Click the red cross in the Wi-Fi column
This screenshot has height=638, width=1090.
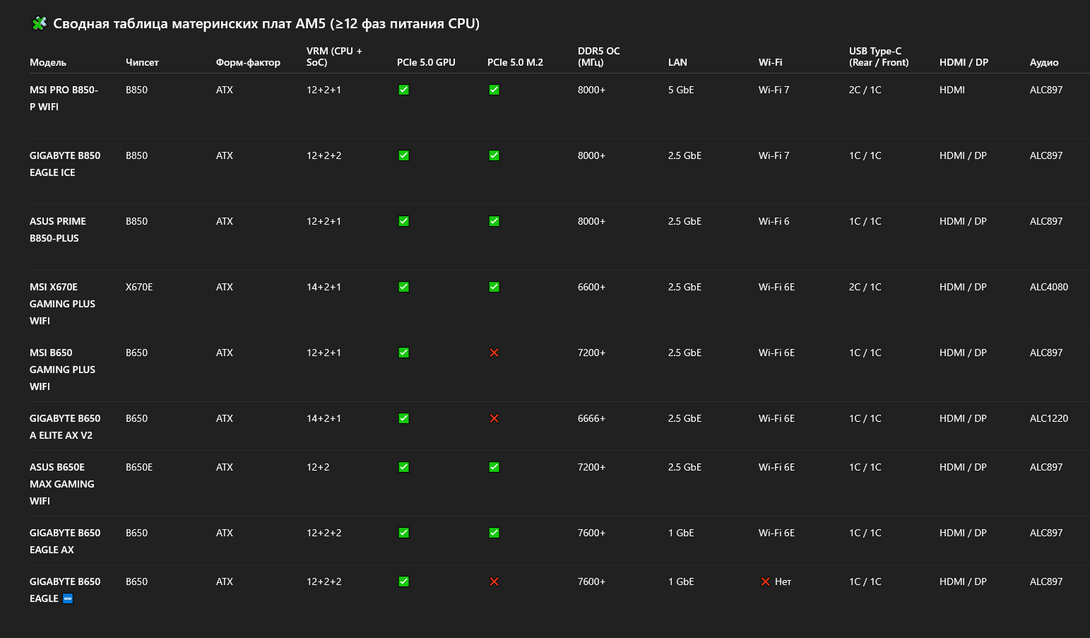[x=765, y=582]
